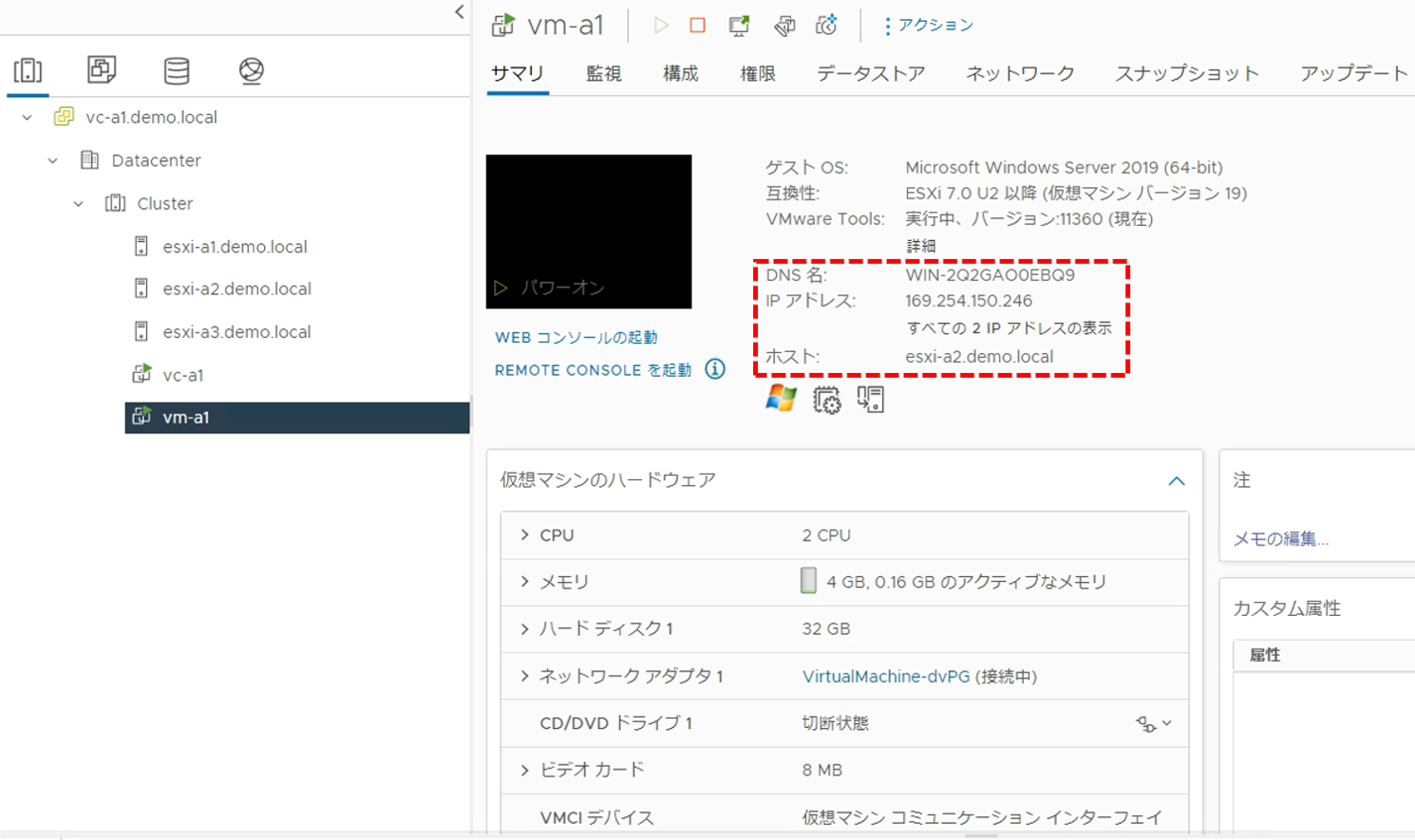Click the vCenter icon next to vc-a1.demo.local
Viewport: 1415px width, 840px height.
pos(64,118)
